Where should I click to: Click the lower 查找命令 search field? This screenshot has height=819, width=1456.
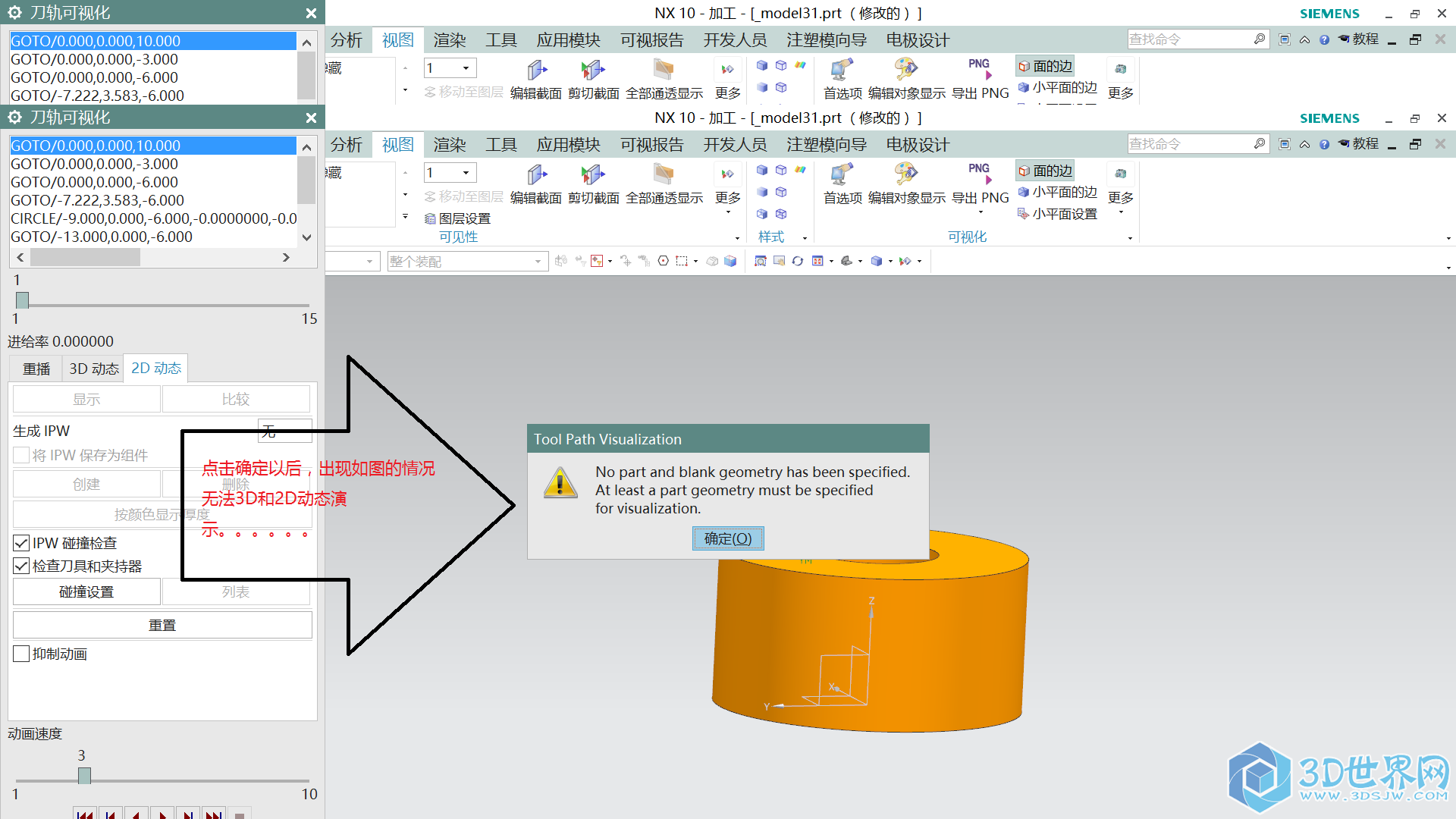[x=1190, y=144]
